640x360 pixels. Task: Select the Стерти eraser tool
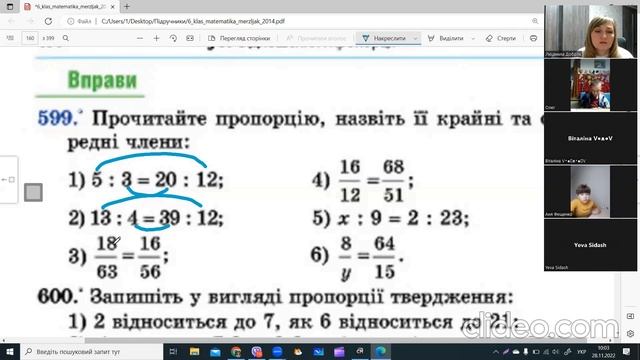coord(501,38)
